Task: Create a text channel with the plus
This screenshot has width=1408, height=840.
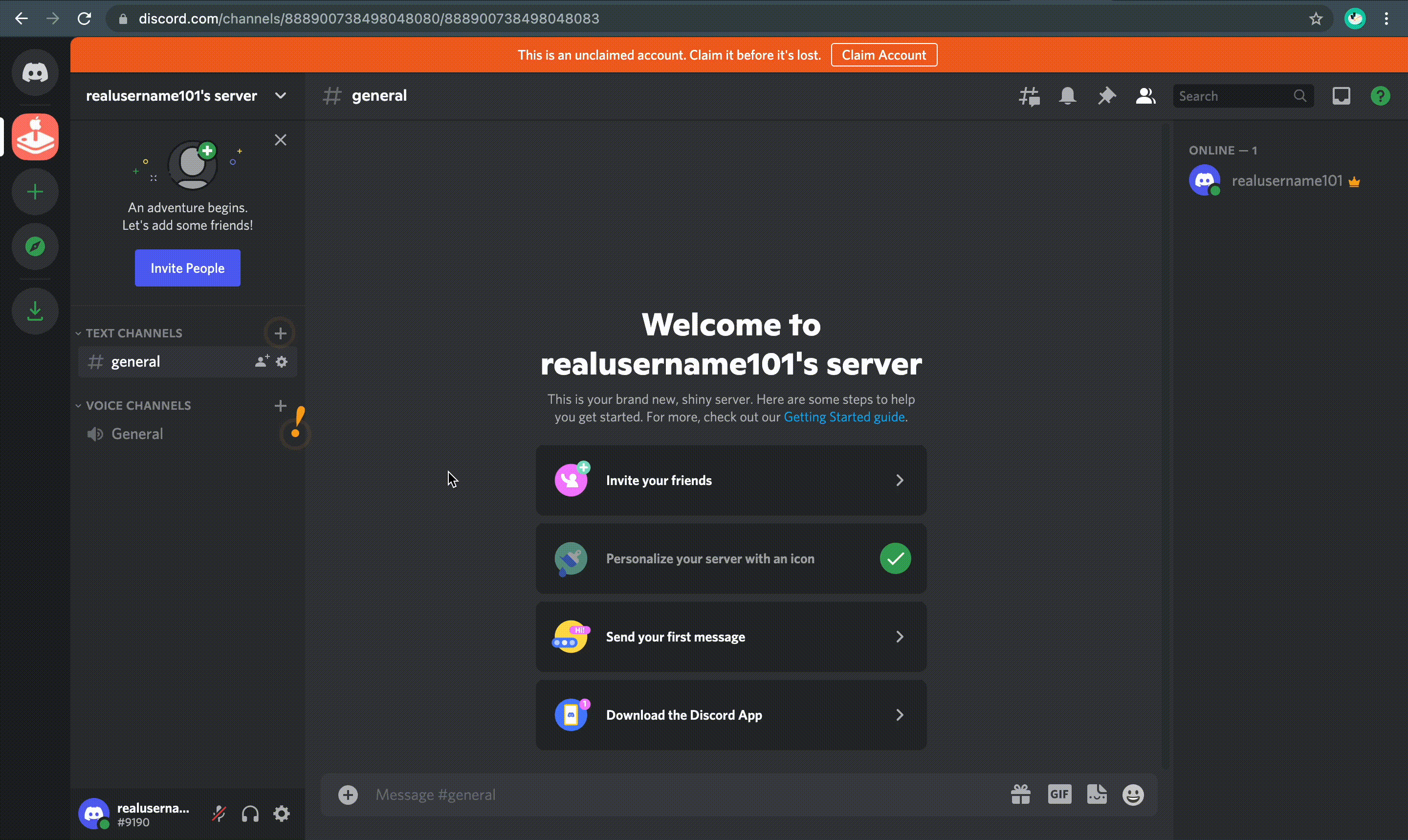Action: click(280, 333)
